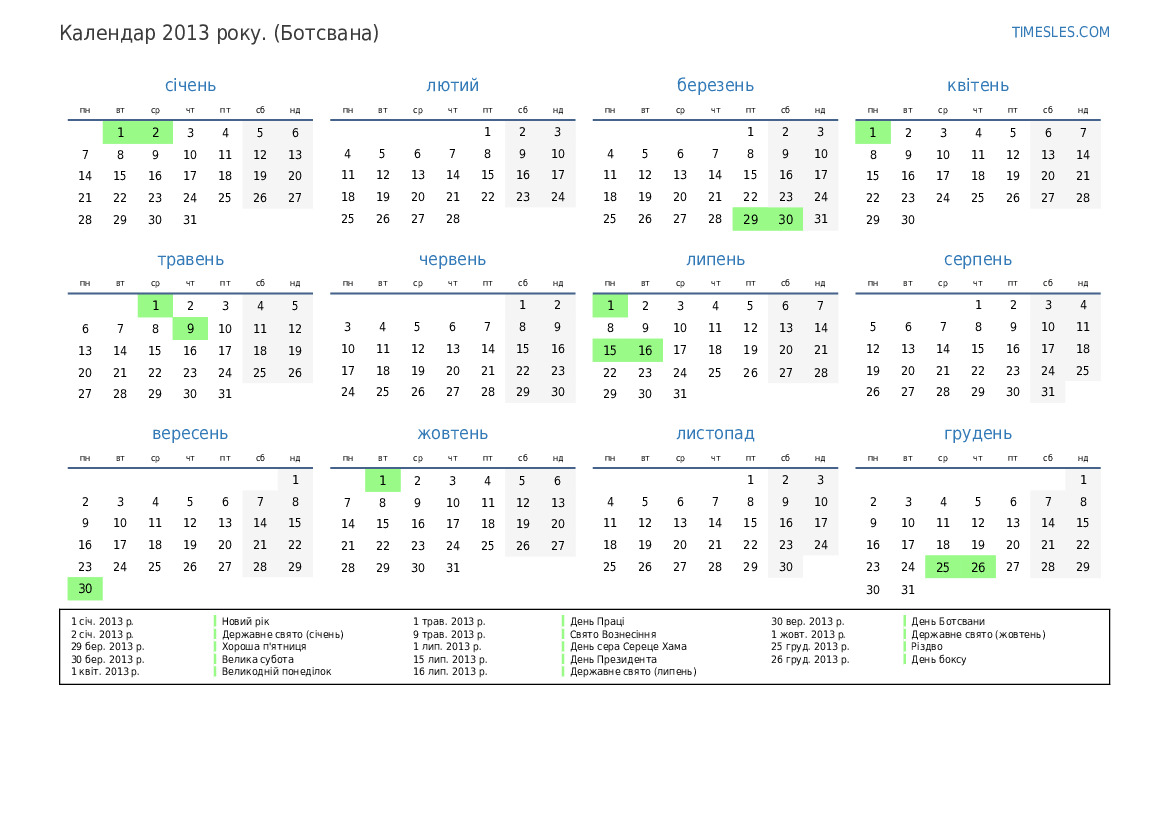The image size is (1169, 827).
Task: Select the 'серпень' month heading
Action: (x=977, y=260)
